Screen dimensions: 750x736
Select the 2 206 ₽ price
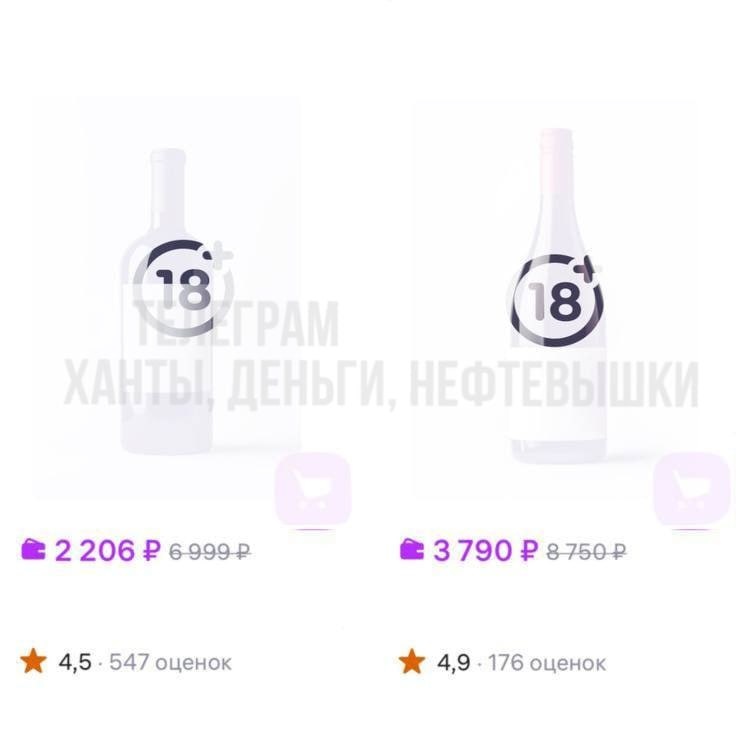[108, 550]
